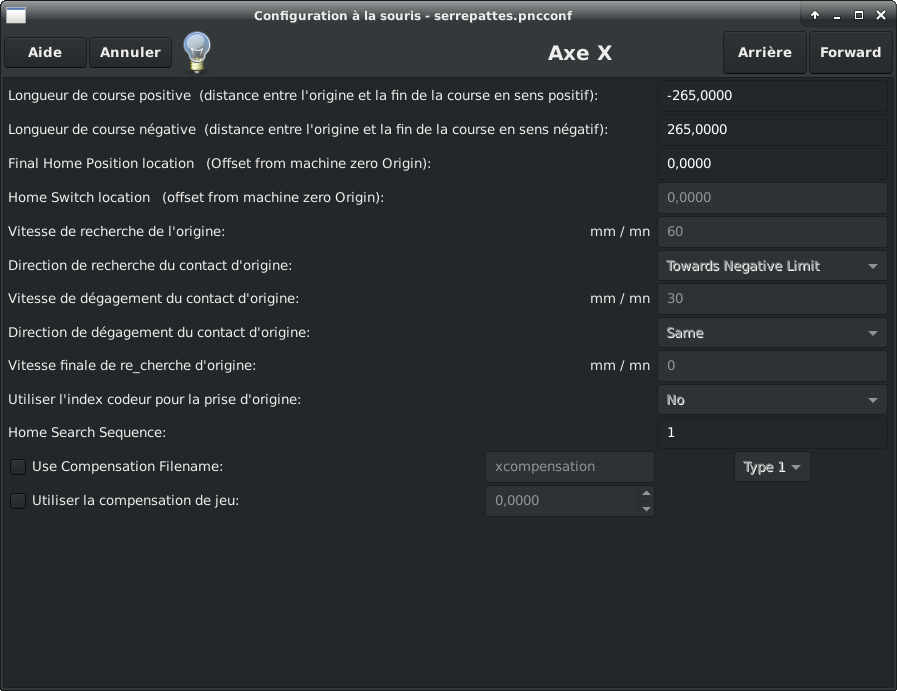Click the positive travel field -265,0000

[772, 96]
